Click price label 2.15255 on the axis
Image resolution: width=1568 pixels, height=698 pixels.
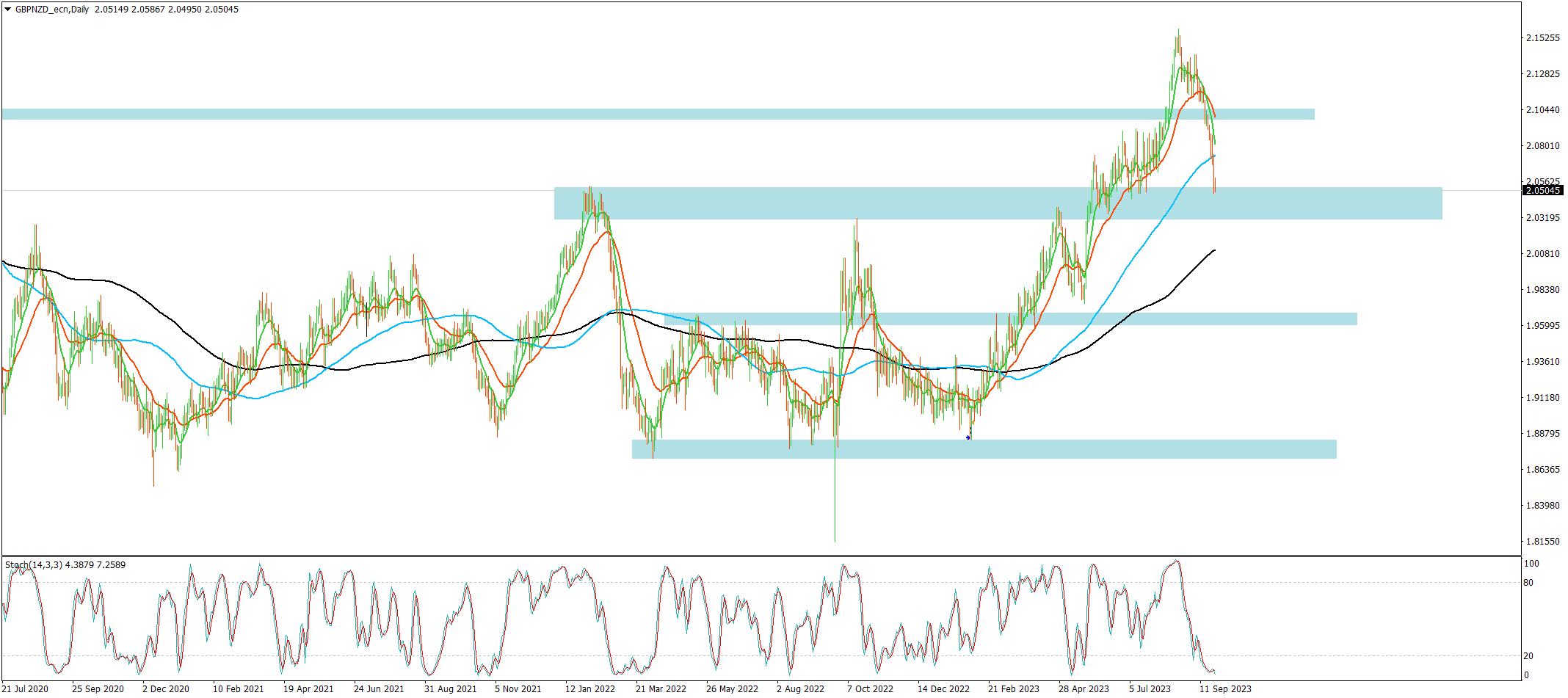click(1543, 38)
